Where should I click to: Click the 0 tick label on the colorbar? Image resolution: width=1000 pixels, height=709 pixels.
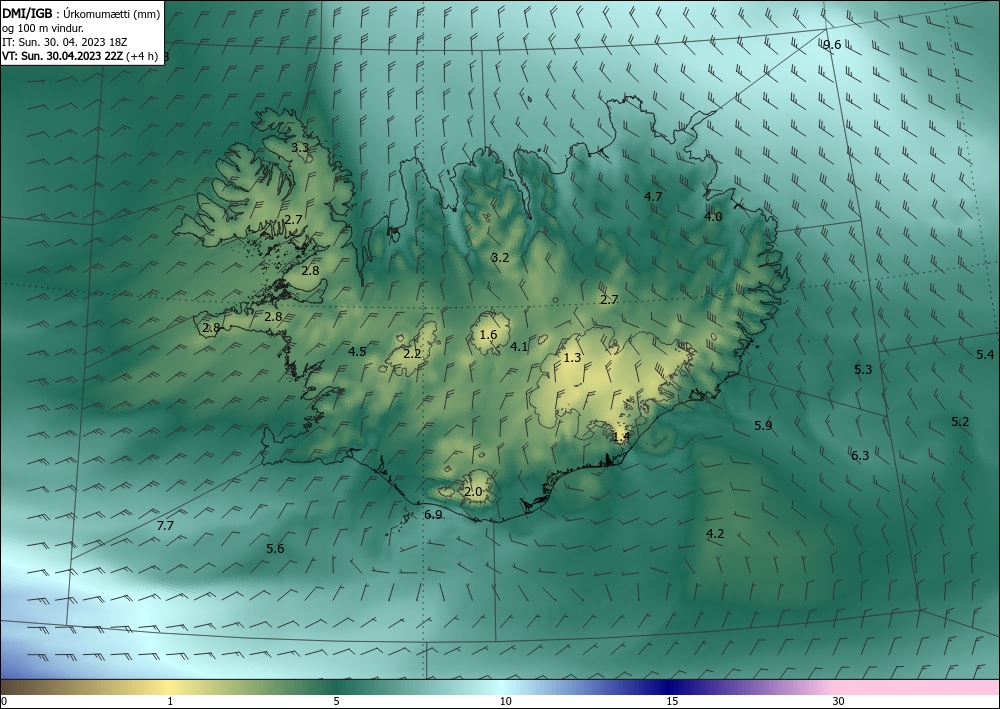(x=4, y=701)
